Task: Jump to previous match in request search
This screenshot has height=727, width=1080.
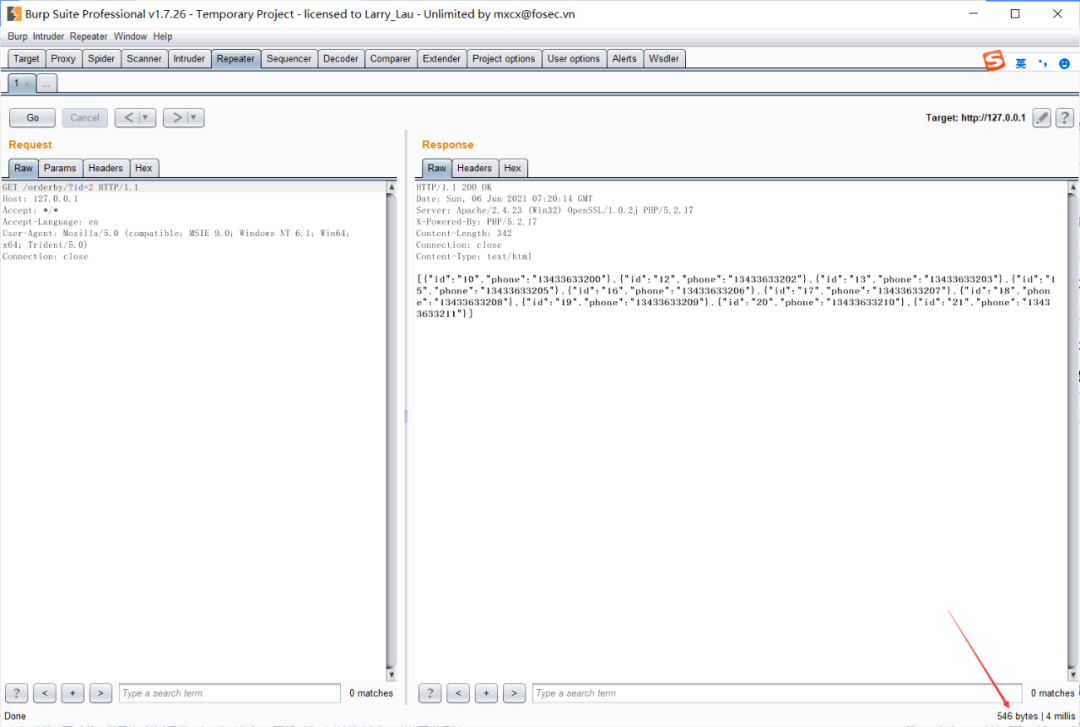Action: point(45,693)
